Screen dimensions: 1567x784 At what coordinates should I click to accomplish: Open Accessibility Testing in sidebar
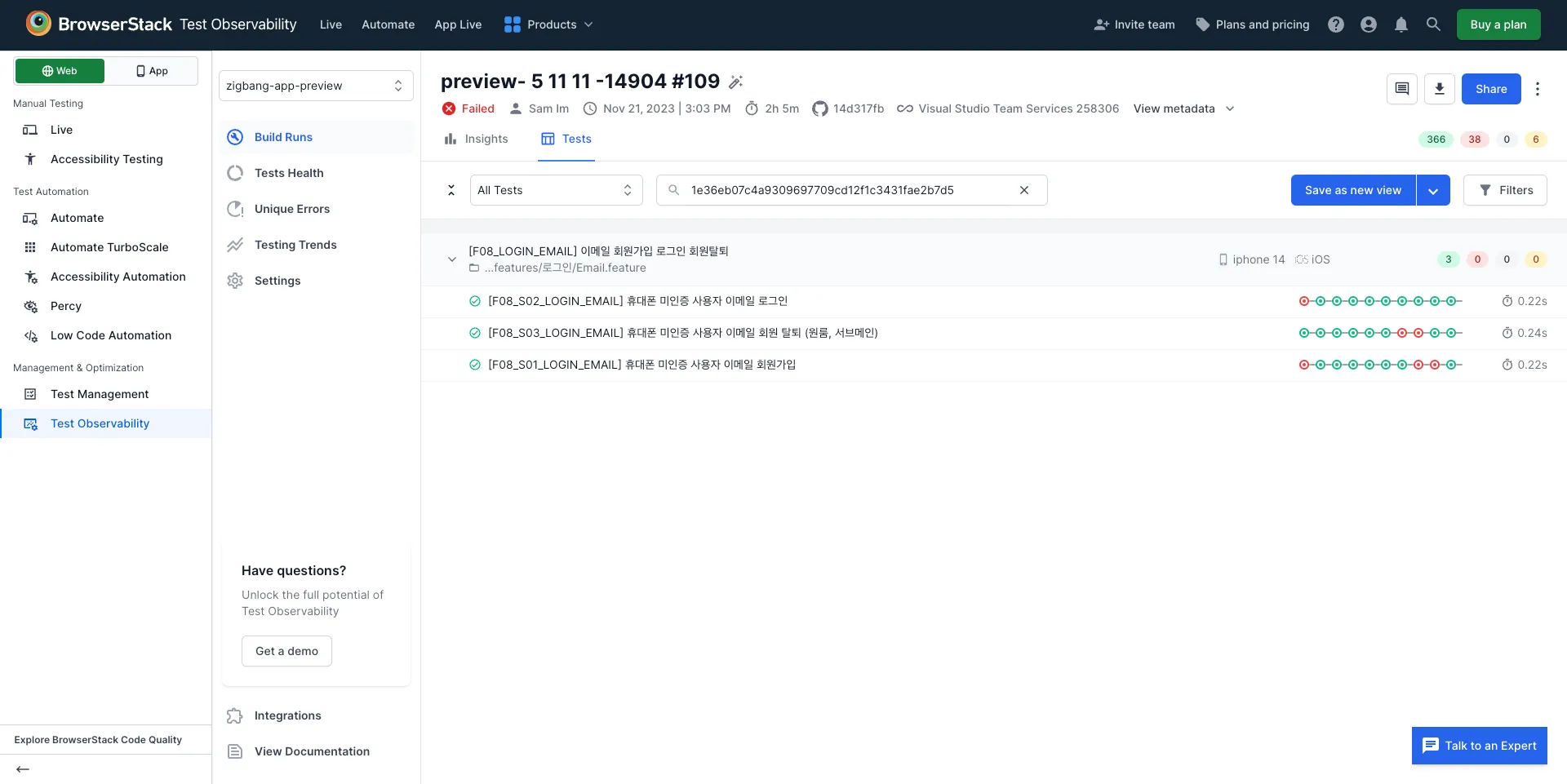106,159
